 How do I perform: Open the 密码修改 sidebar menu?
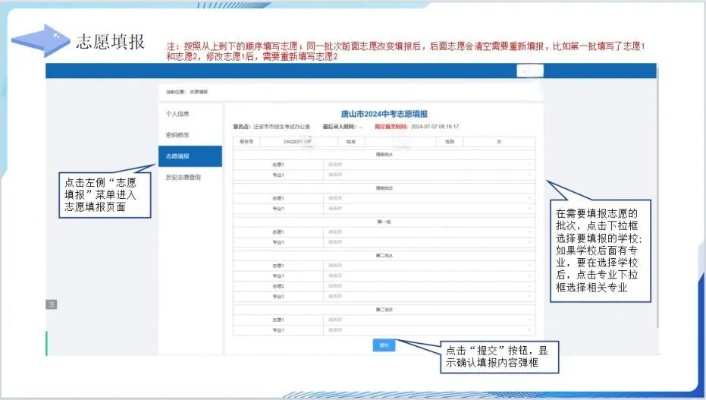[177, 135]
